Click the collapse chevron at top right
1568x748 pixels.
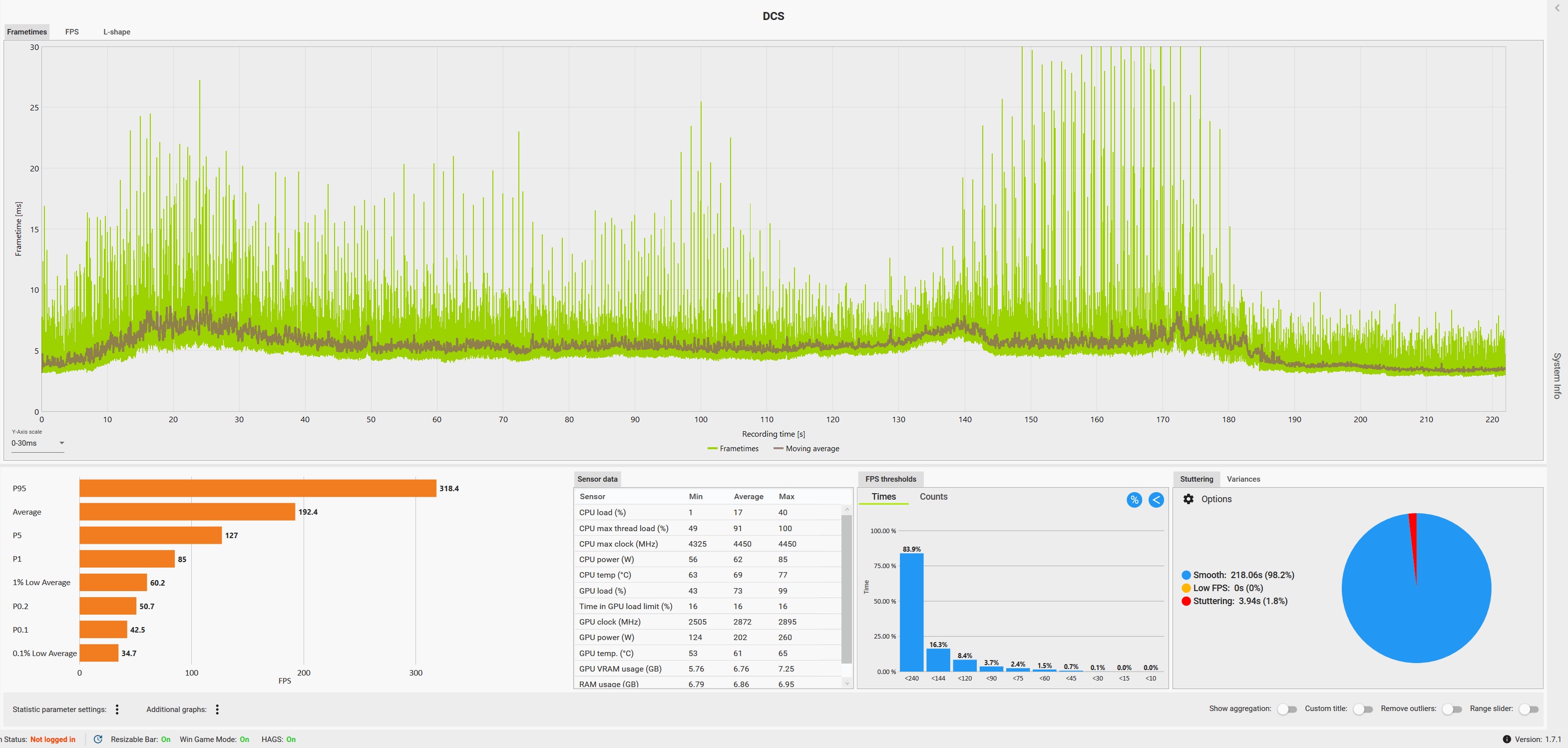[1557, 8]
